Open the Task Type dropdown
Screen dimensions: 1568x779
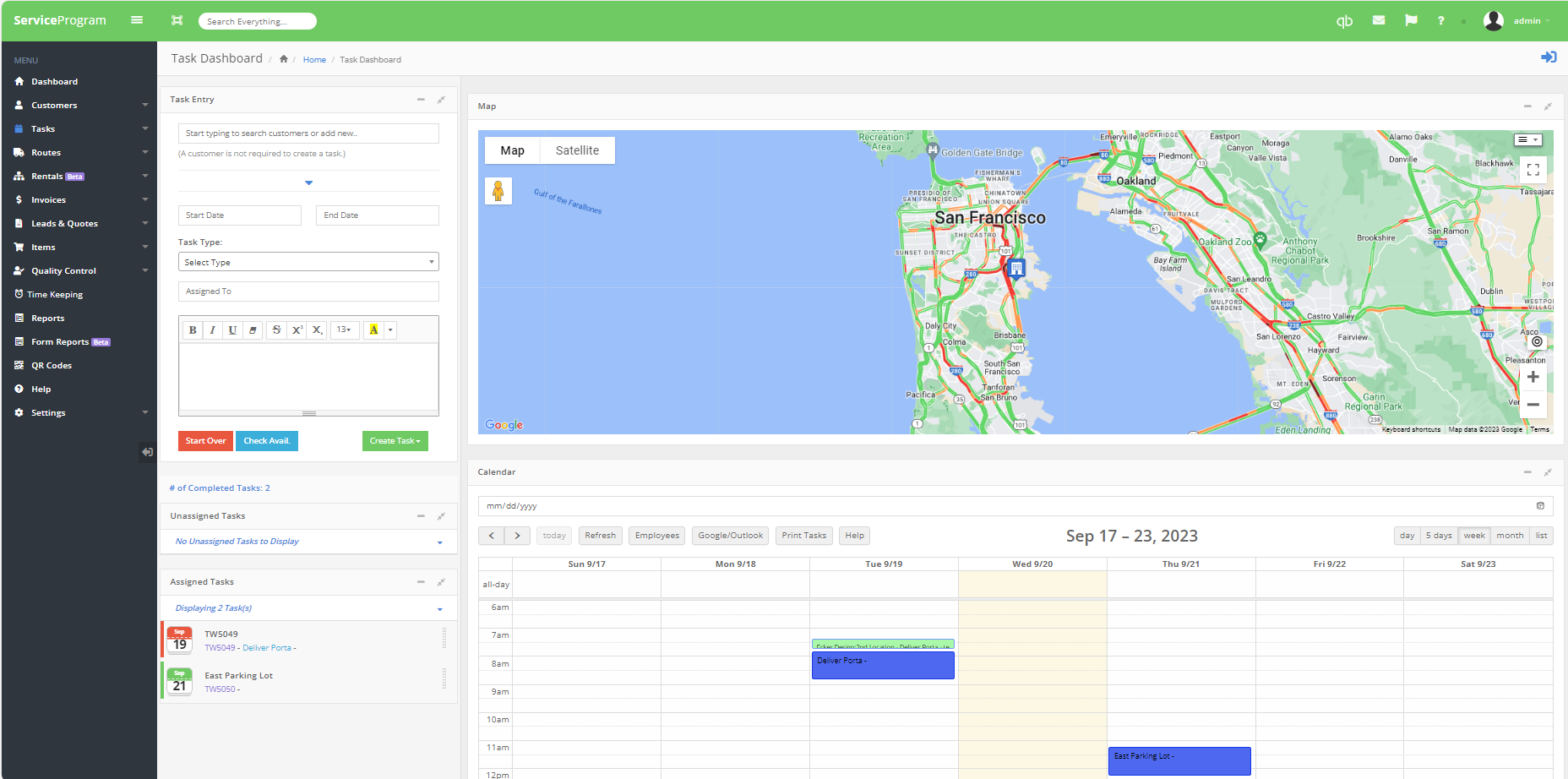[x=308, y=261]
